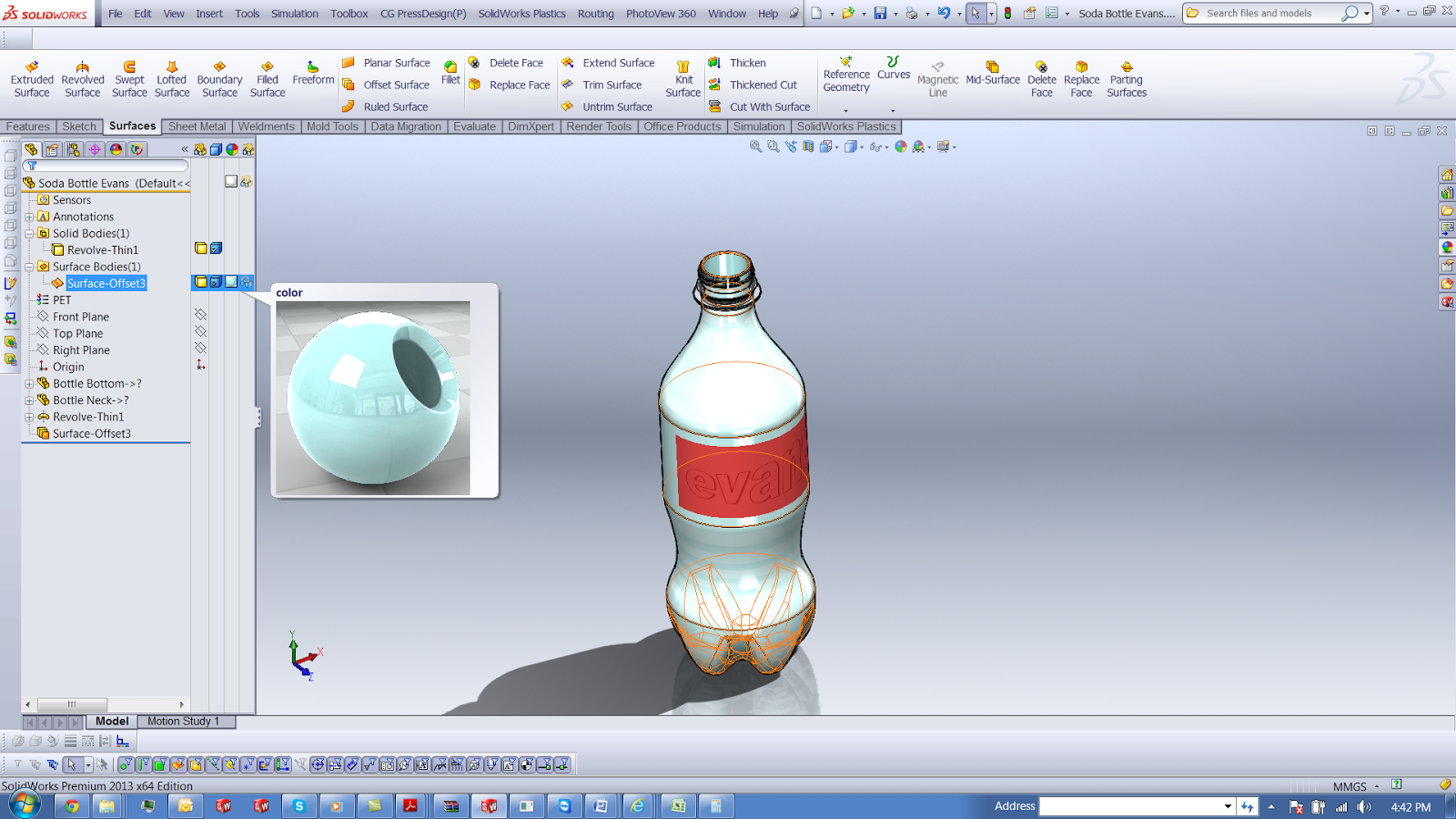The width and height of the screenshot is (1456, 819).
Task: Activate the Revolved Surface tool
Action: point(82,77)
